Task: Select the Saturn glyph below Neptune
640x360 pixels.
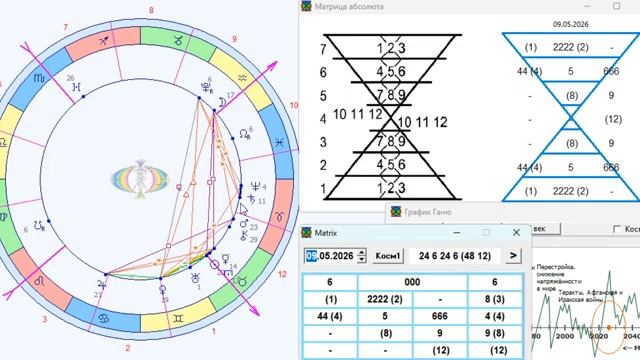Action: click(252, 199)
